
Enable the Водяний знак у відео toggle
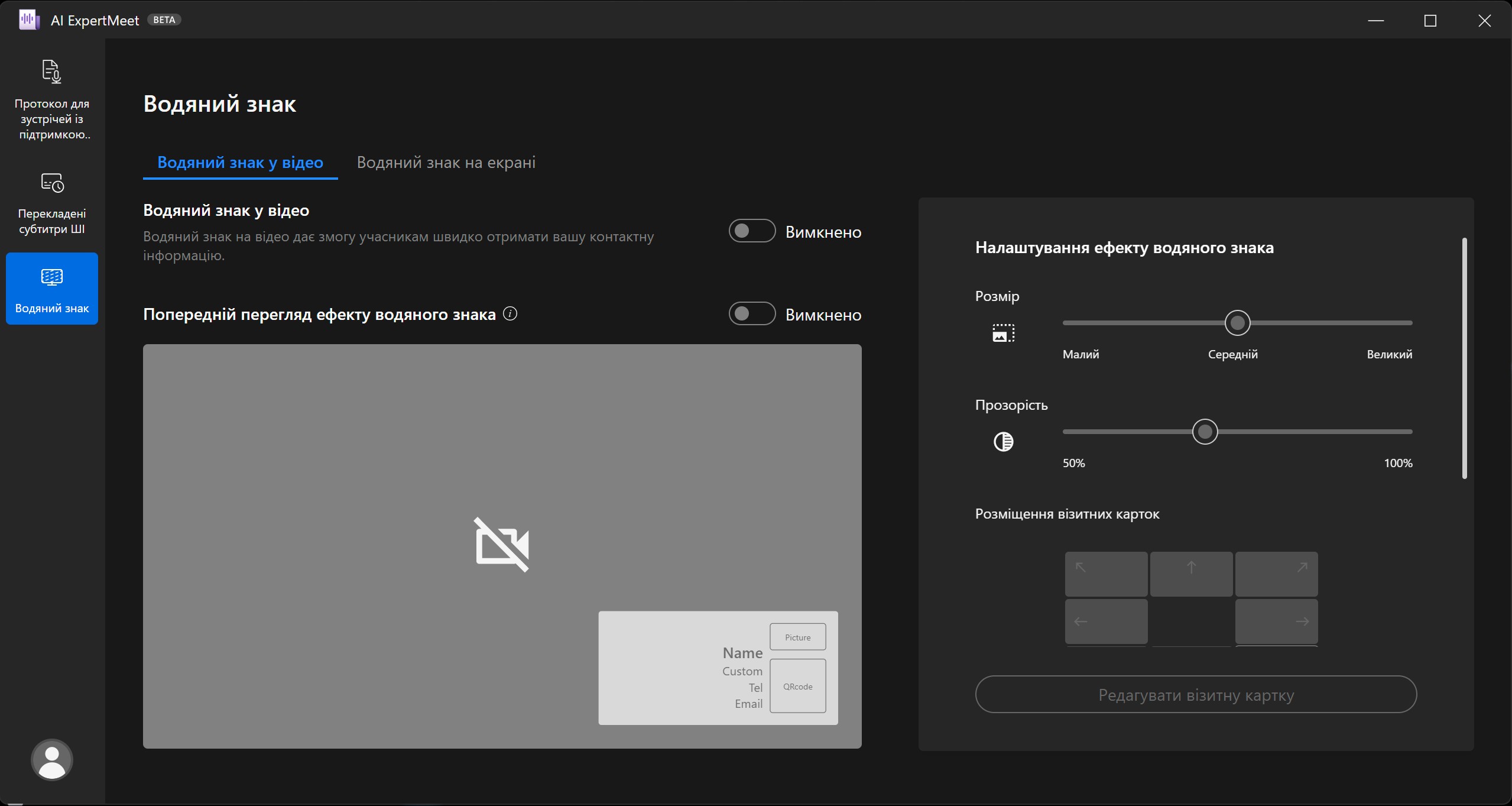click(752, 231)
